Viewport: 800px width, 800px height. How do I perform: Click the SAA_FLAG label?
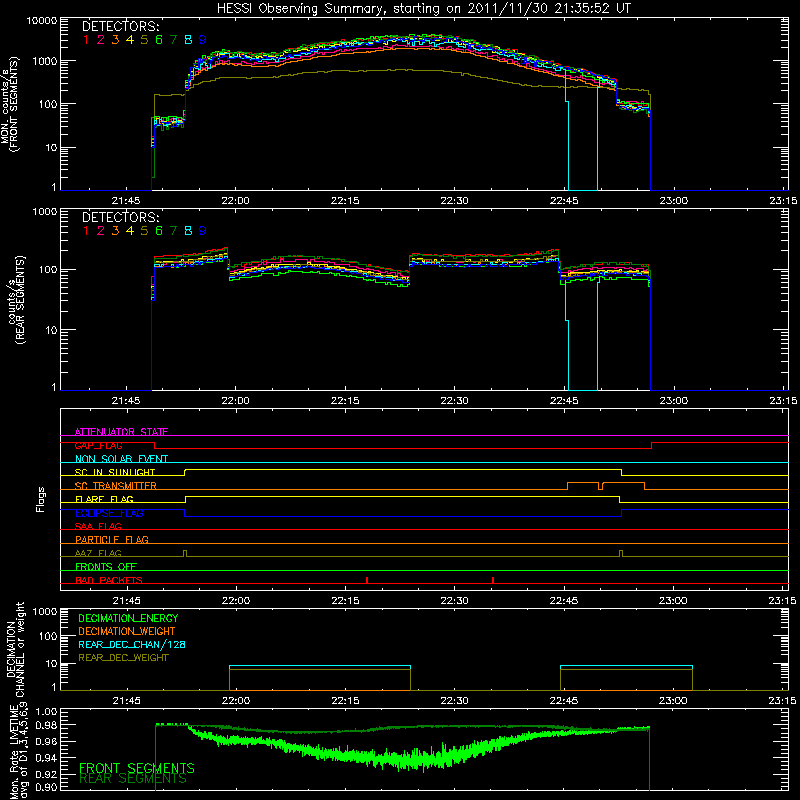tap(98, 526)
